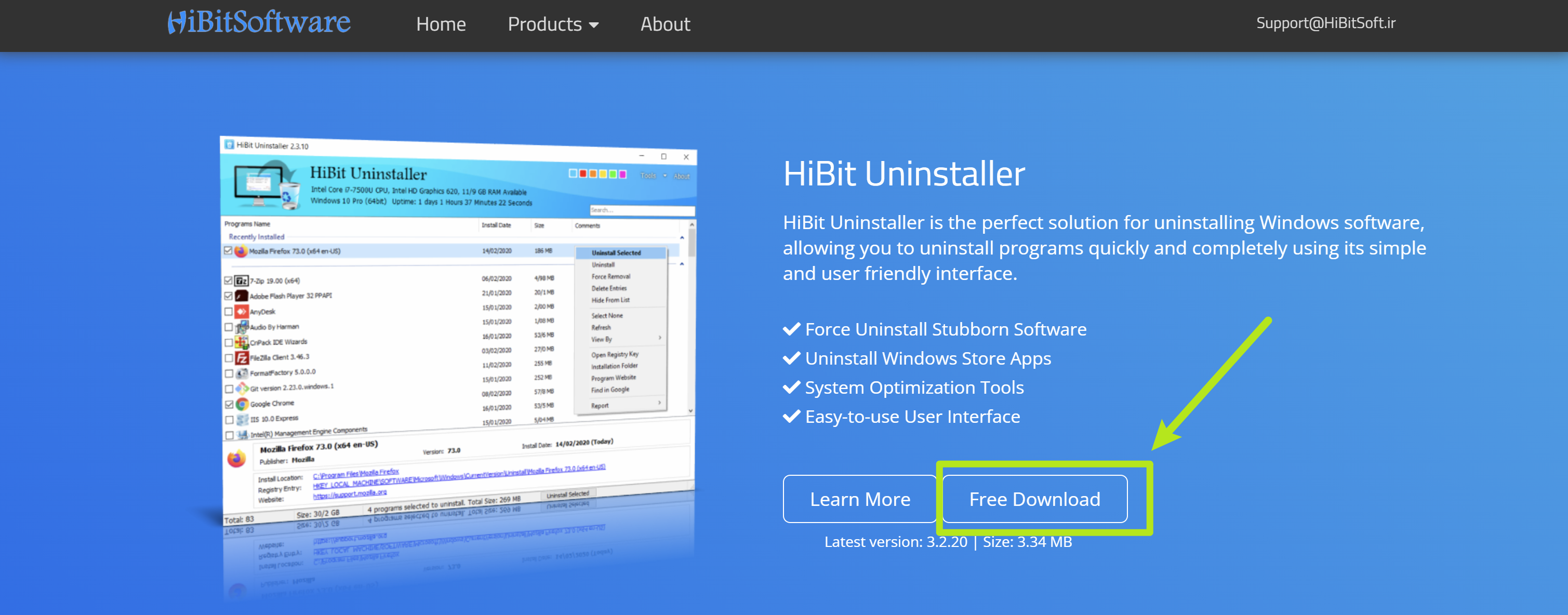
Task: Click the HiBit Uninstaller heading
Action: pyautogui.click(x=904, y=174)
